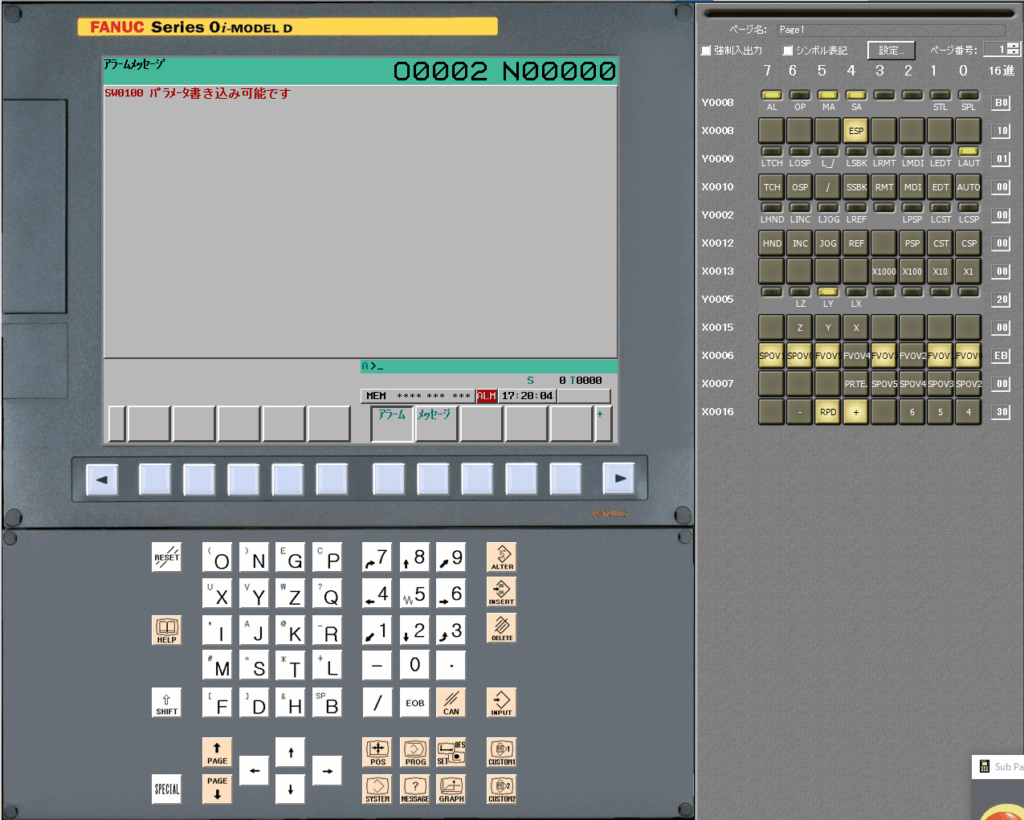
Task: Open the POS position screen key
Action: click(377, 752)
